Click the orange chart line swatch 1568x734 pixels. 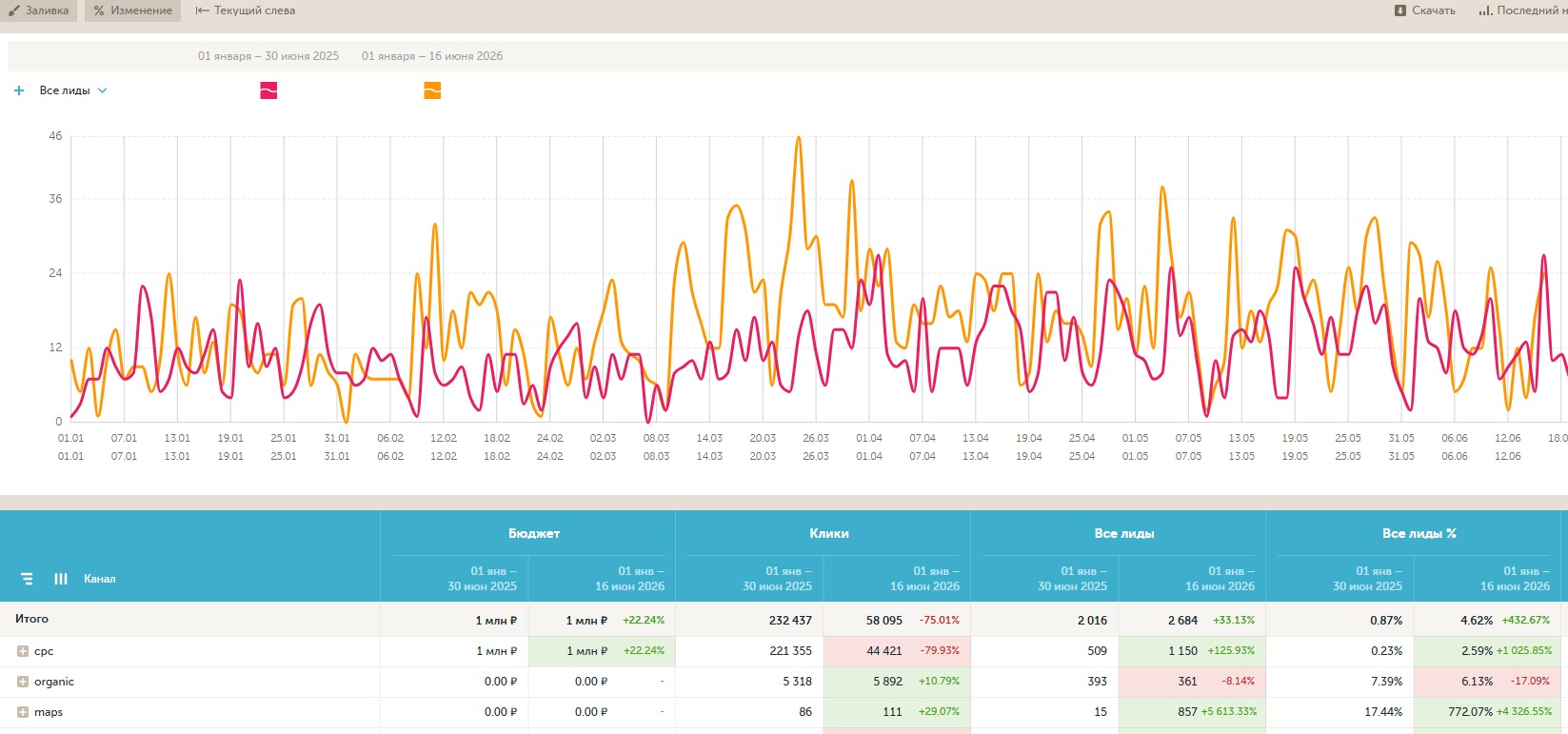[432, 90]
